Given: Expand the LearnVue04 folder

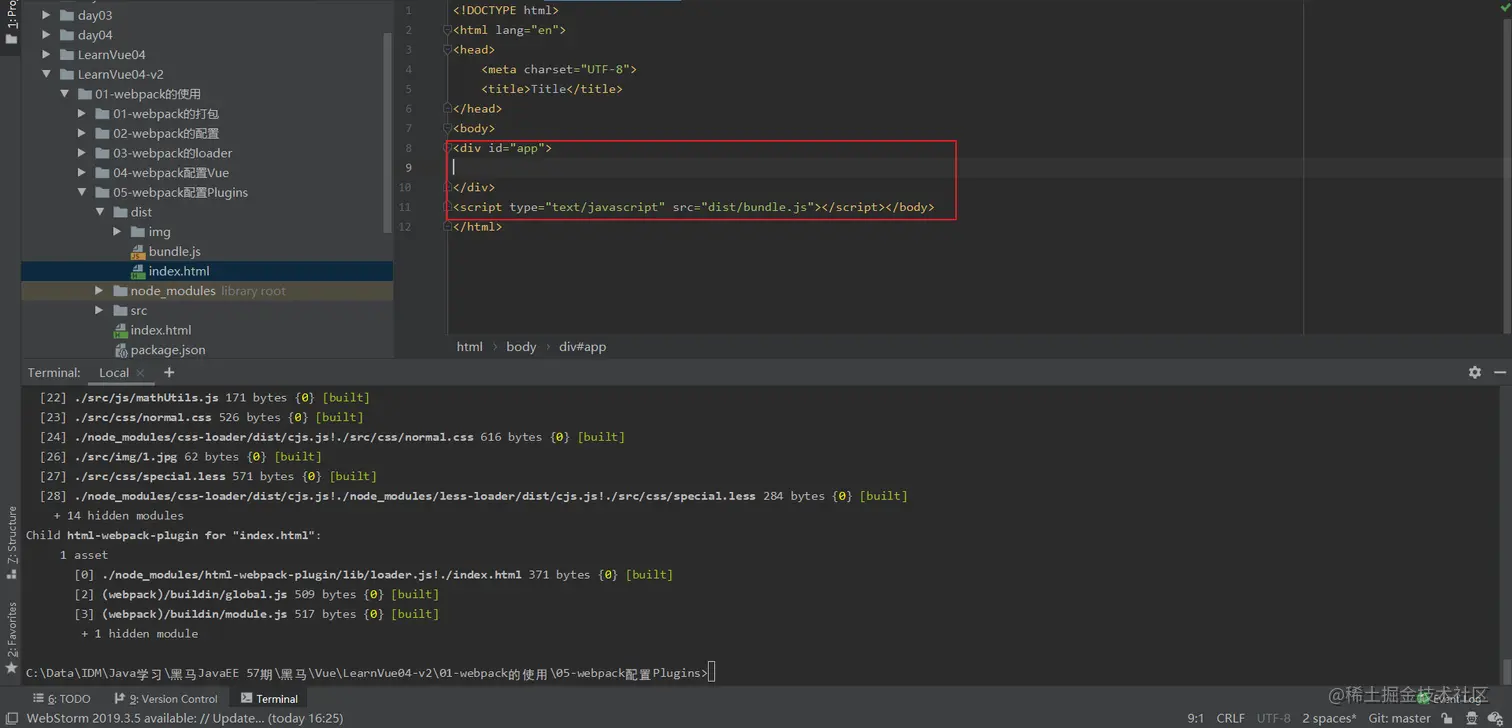Looking at the screenshot, I should 46,55.
